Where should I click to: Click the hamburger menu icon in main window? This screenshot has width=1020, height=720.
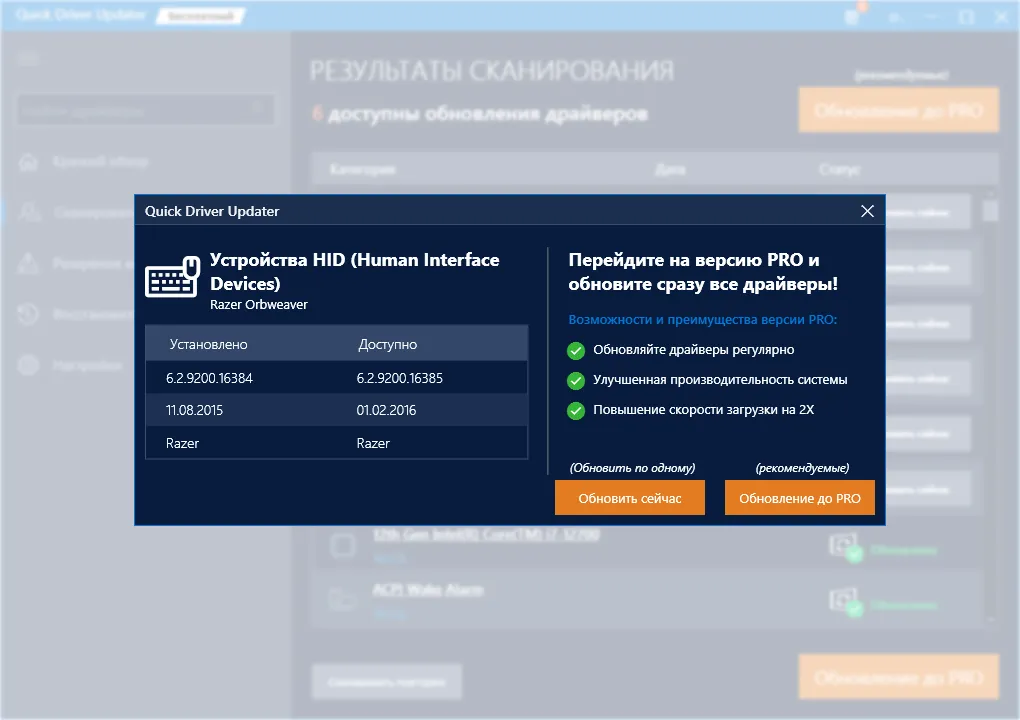[28, 59]
